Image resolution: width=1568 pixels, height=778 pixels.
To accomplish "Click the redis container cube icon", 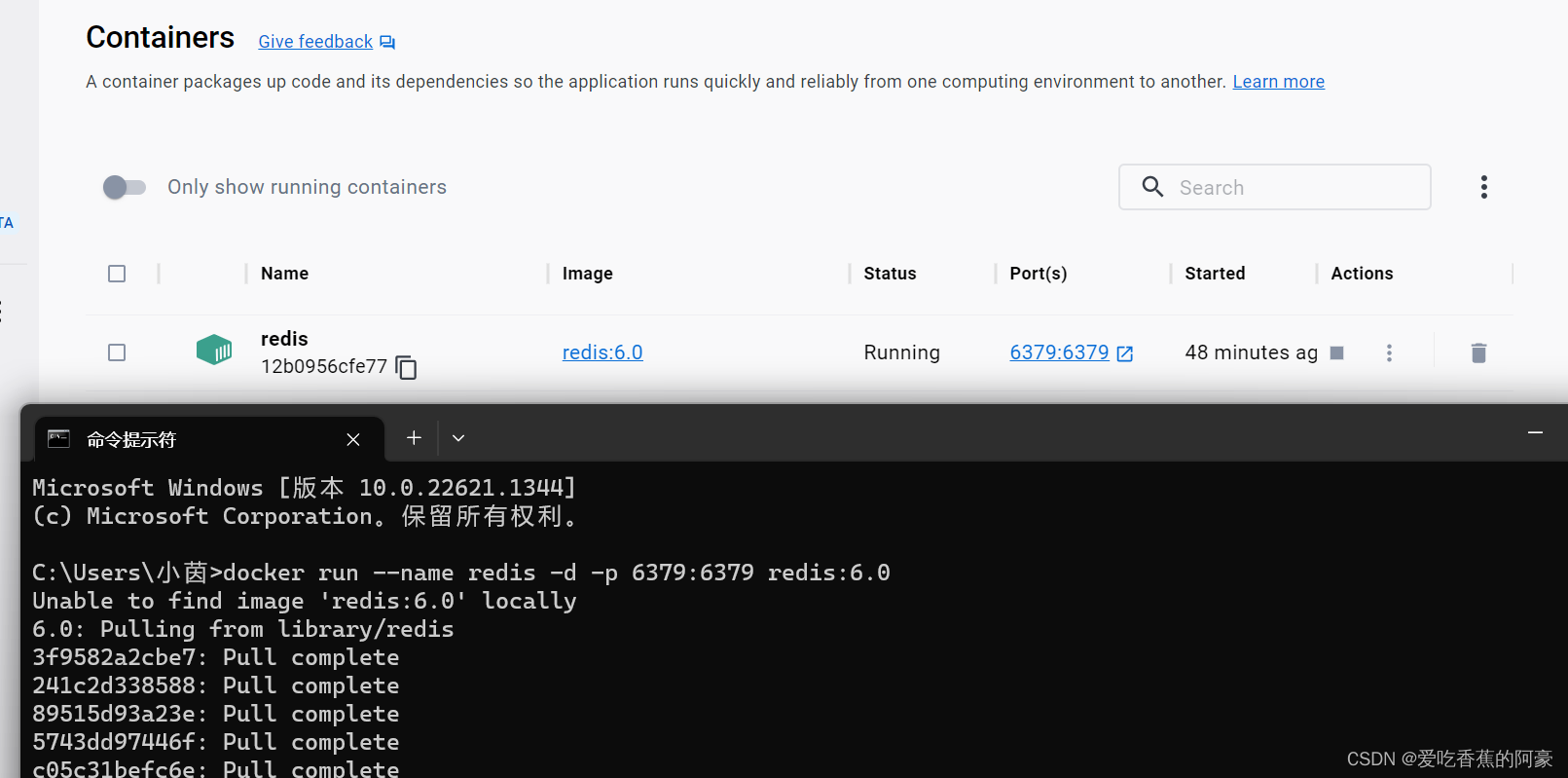I will point(214,350).
